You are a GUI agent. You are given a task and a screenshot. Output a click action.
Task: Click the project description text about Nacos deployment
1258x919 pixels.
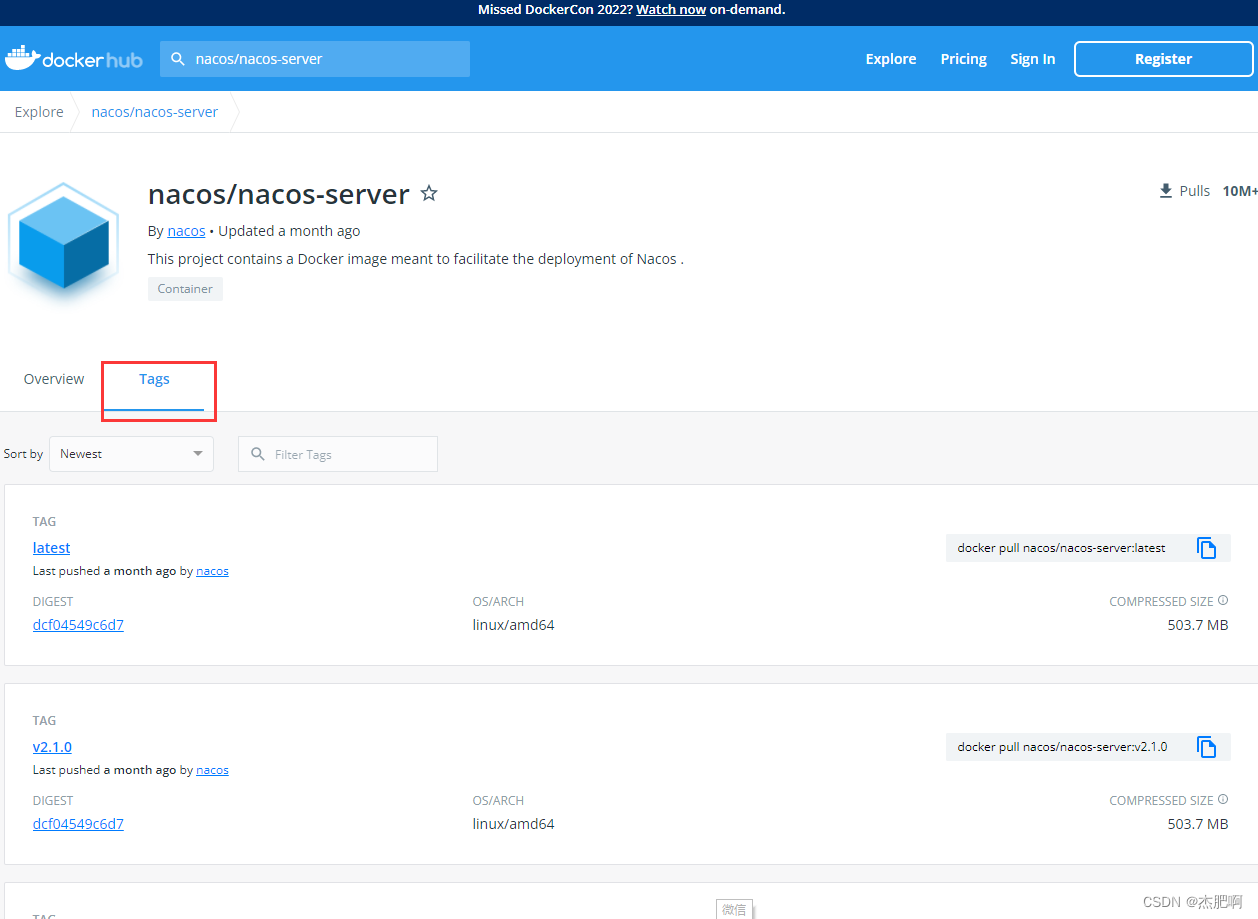pos(416,259)
